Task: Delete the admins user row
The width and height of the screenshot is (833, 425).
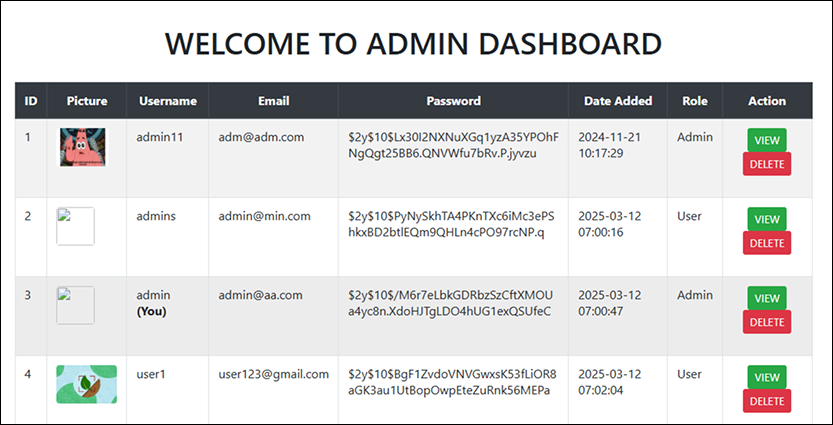Action: tap(767, 243)
